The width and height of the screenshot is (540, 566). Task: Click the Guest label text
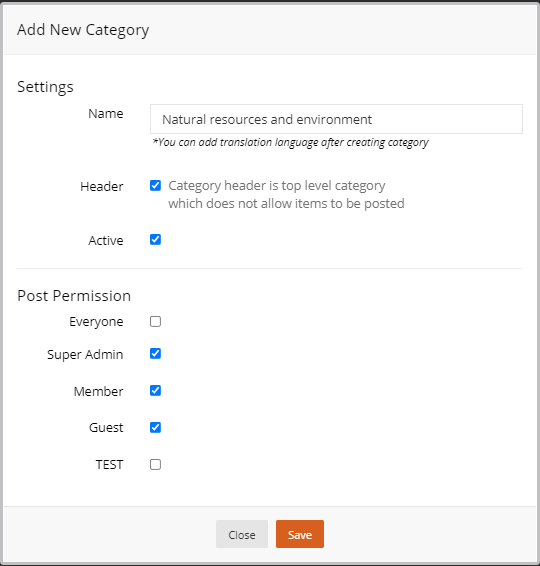click(106, 428)
